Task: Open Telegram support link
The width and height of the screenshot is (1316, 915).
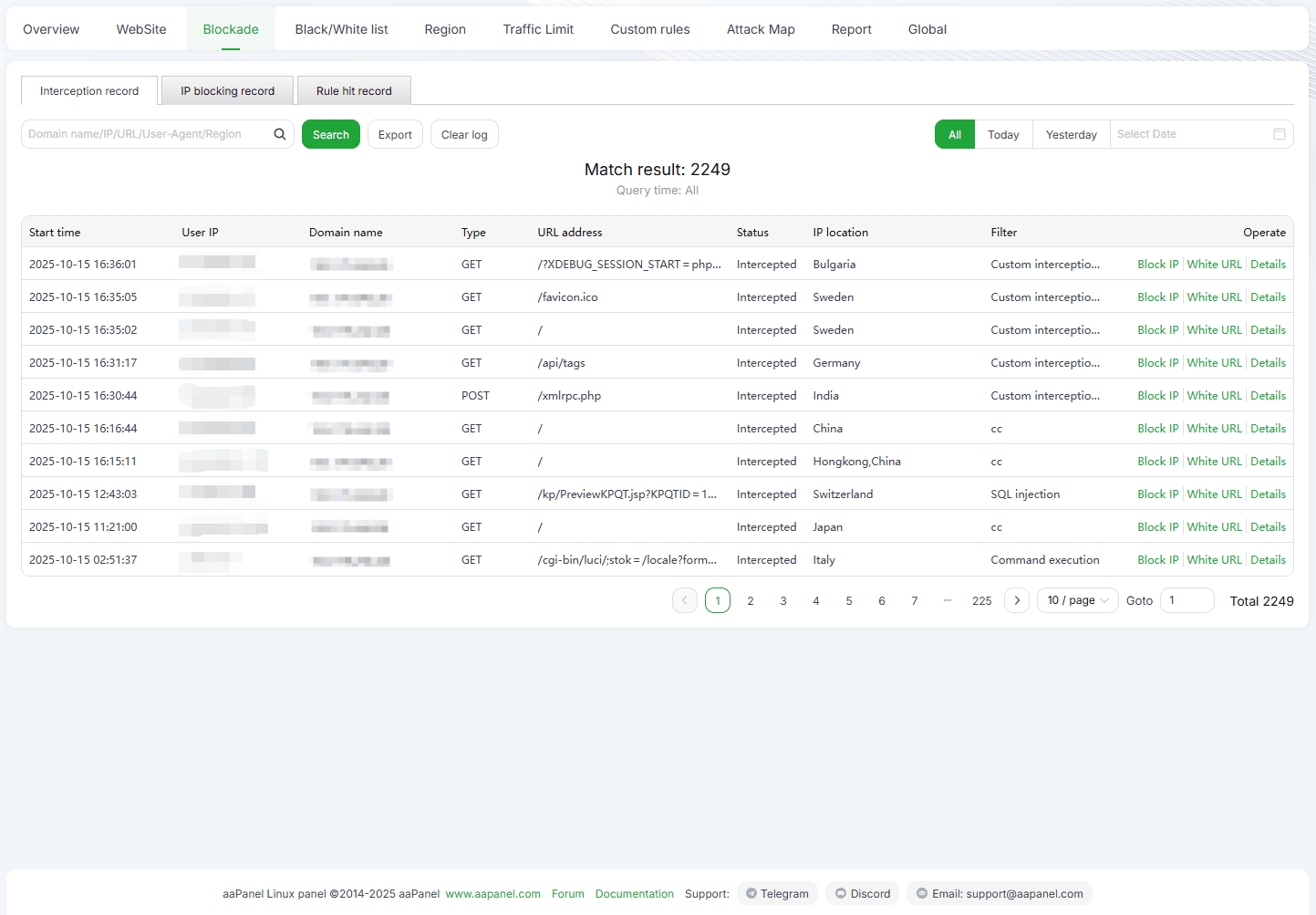Action: tap(777, 894)
